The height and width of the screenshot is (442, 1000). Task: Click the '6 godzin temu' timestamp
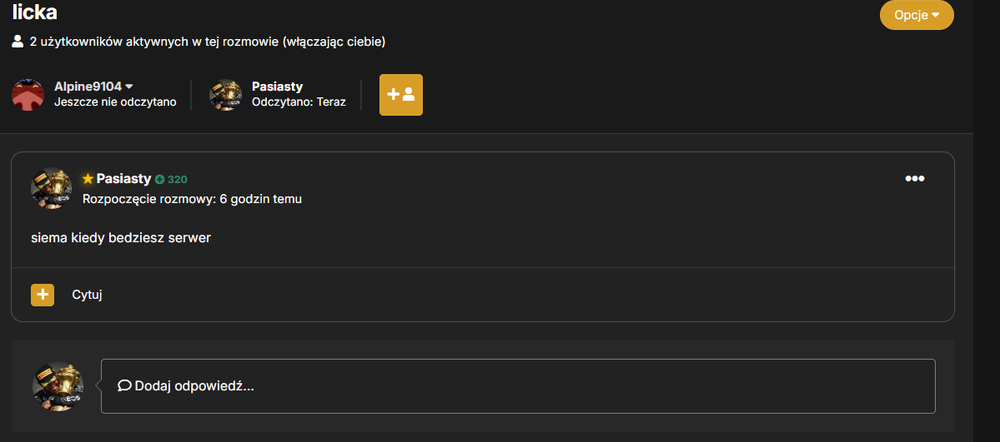(x=261, y=199)
